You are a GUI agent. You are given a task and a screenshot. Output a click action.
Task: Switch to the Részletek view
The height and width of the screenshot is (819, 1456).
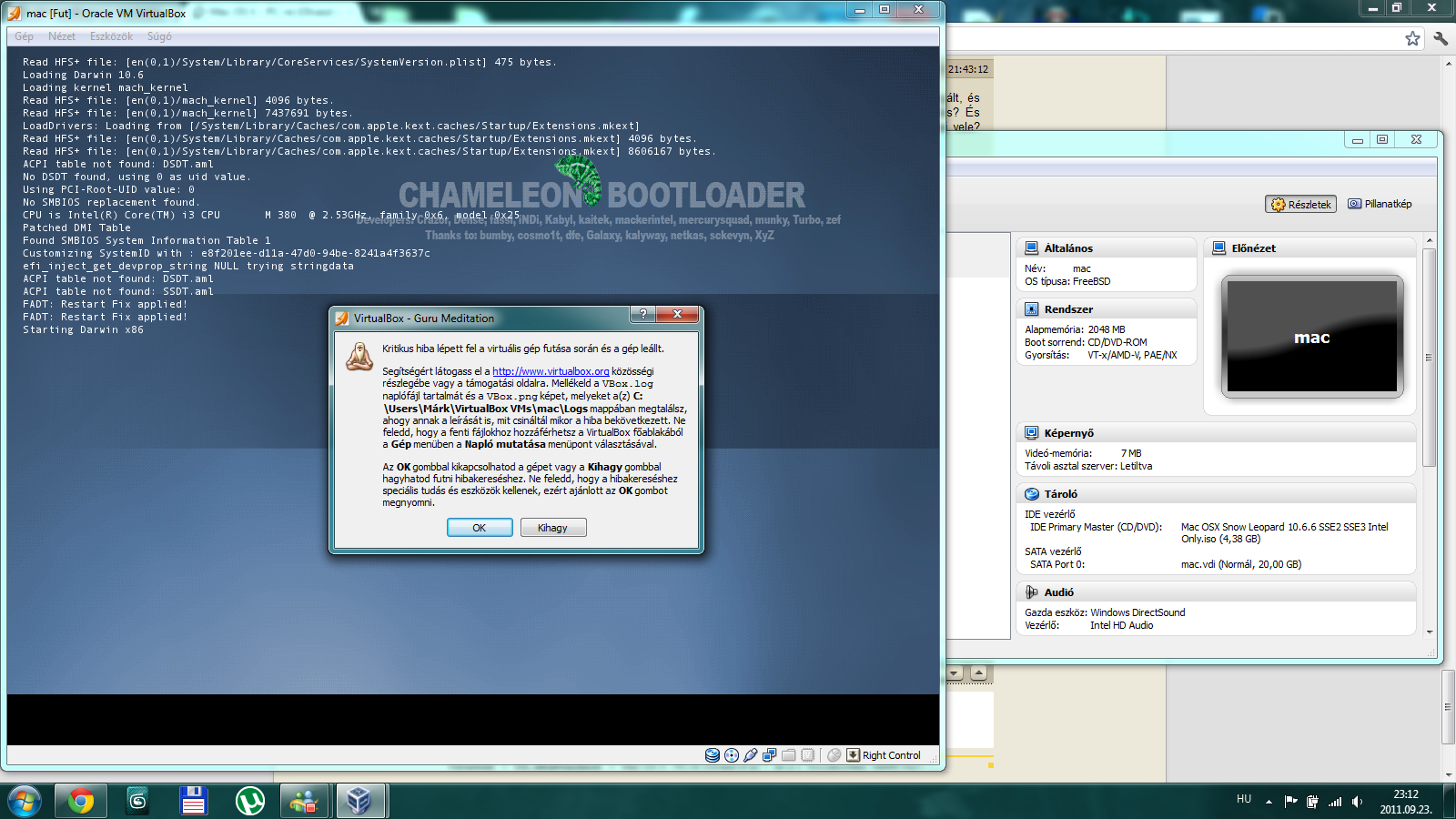tap(1300, 204)
